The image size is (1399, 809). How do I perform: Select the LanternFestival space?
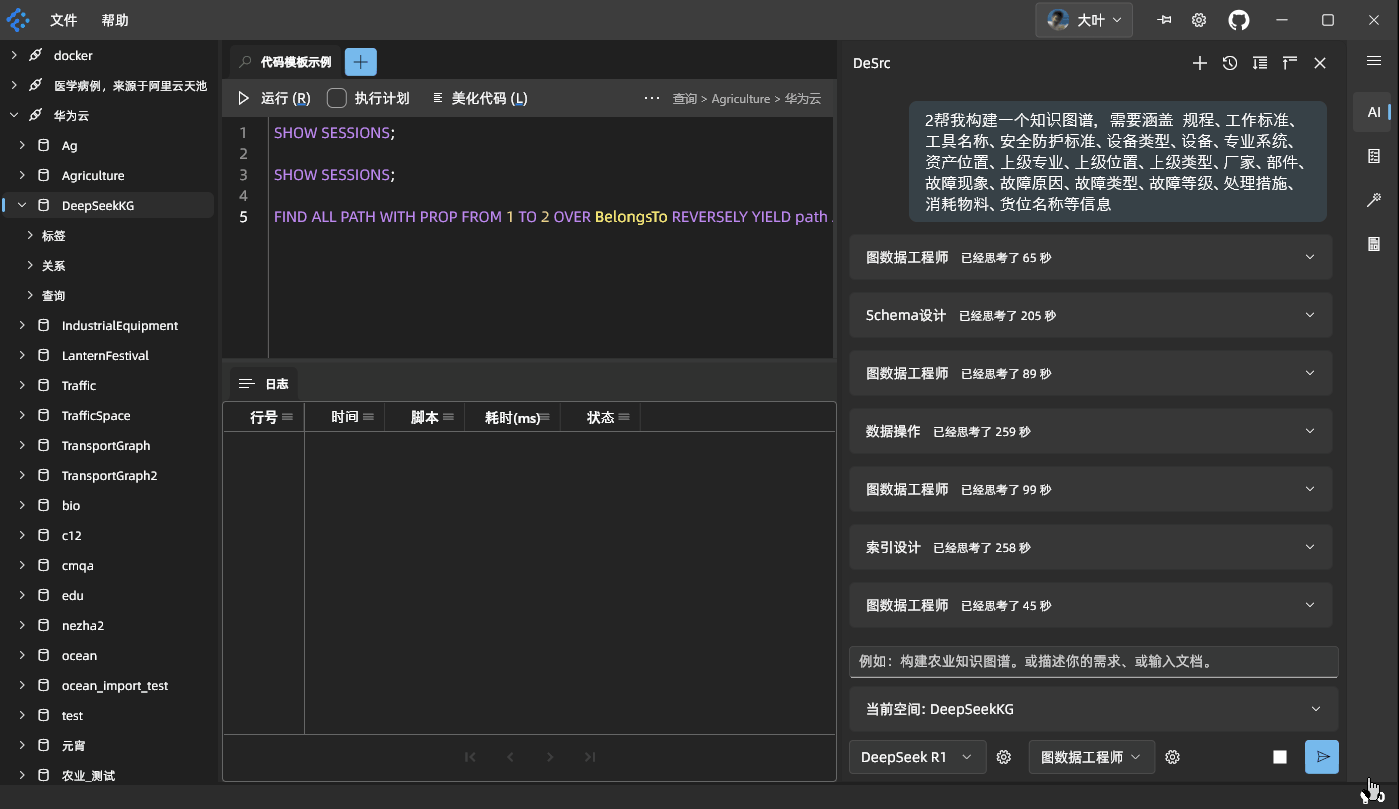(x=105, y=355)
